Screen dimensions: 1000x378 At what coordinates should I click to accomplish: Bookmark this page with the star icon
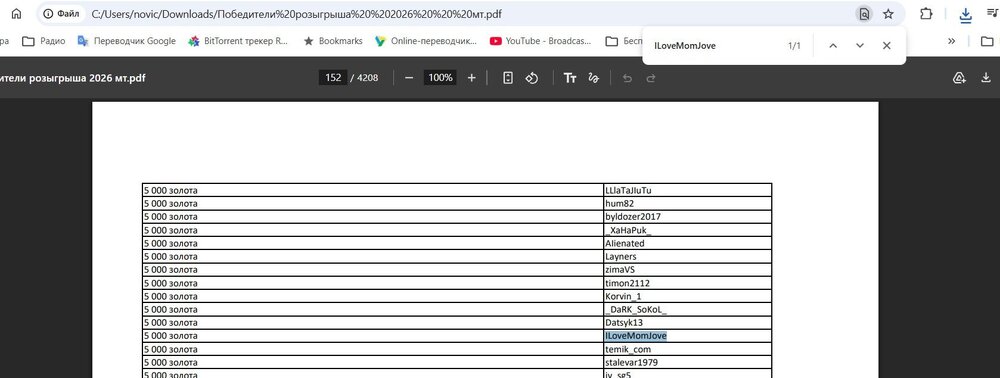tap(888, 14)
